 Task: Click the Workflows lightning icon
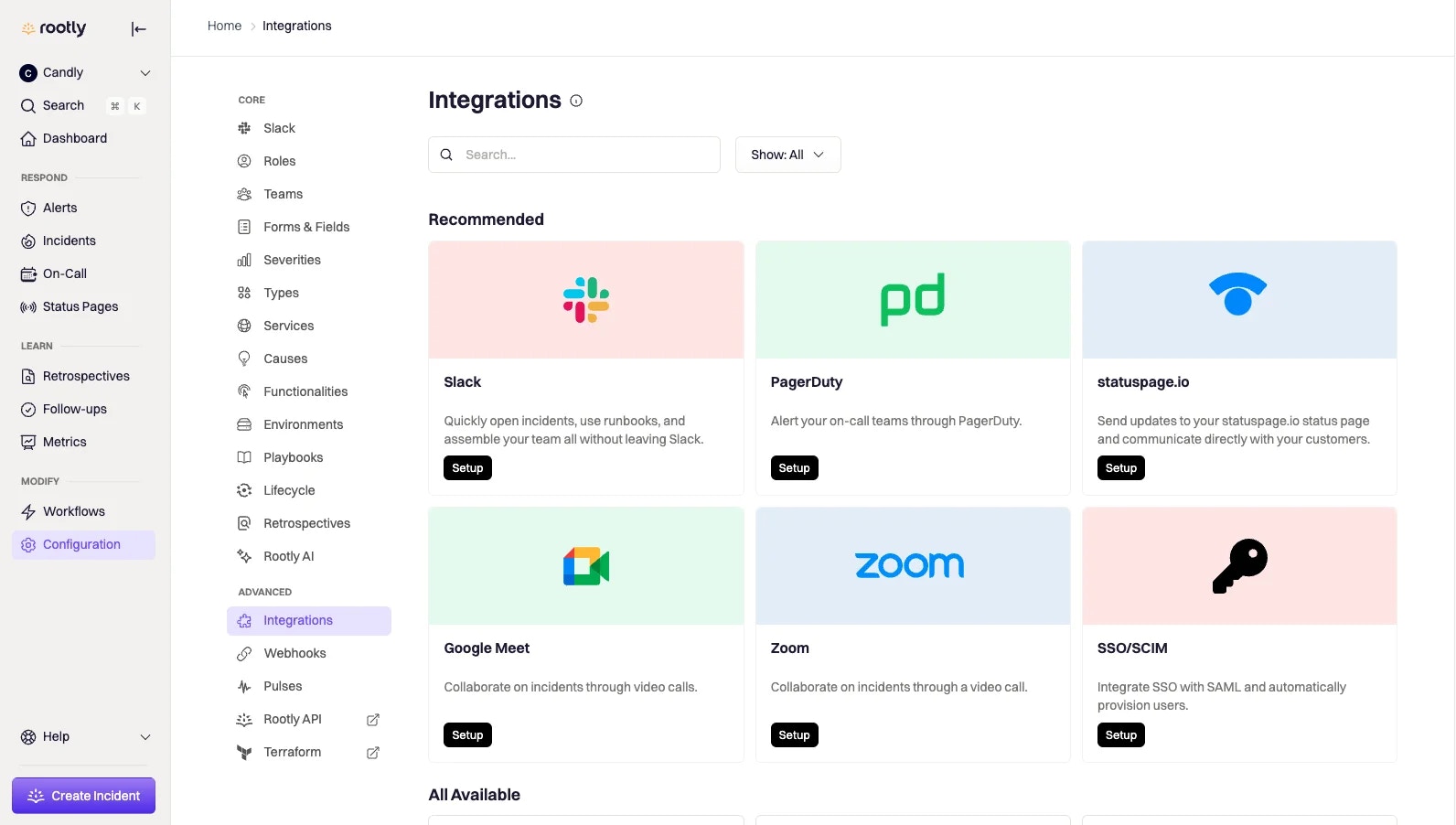pos(28,512)
